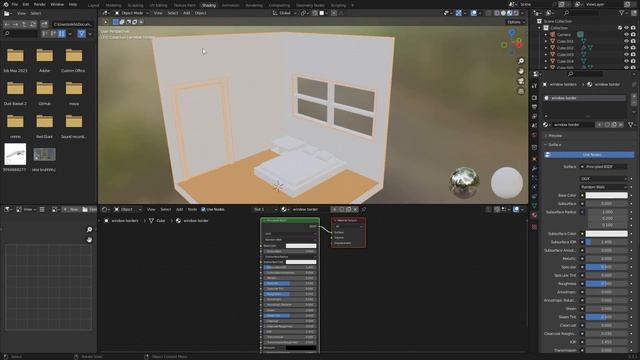Toggle viewport overlays button
The height and width of the screenshot is (360, 640).
click(x=473, y=13)
